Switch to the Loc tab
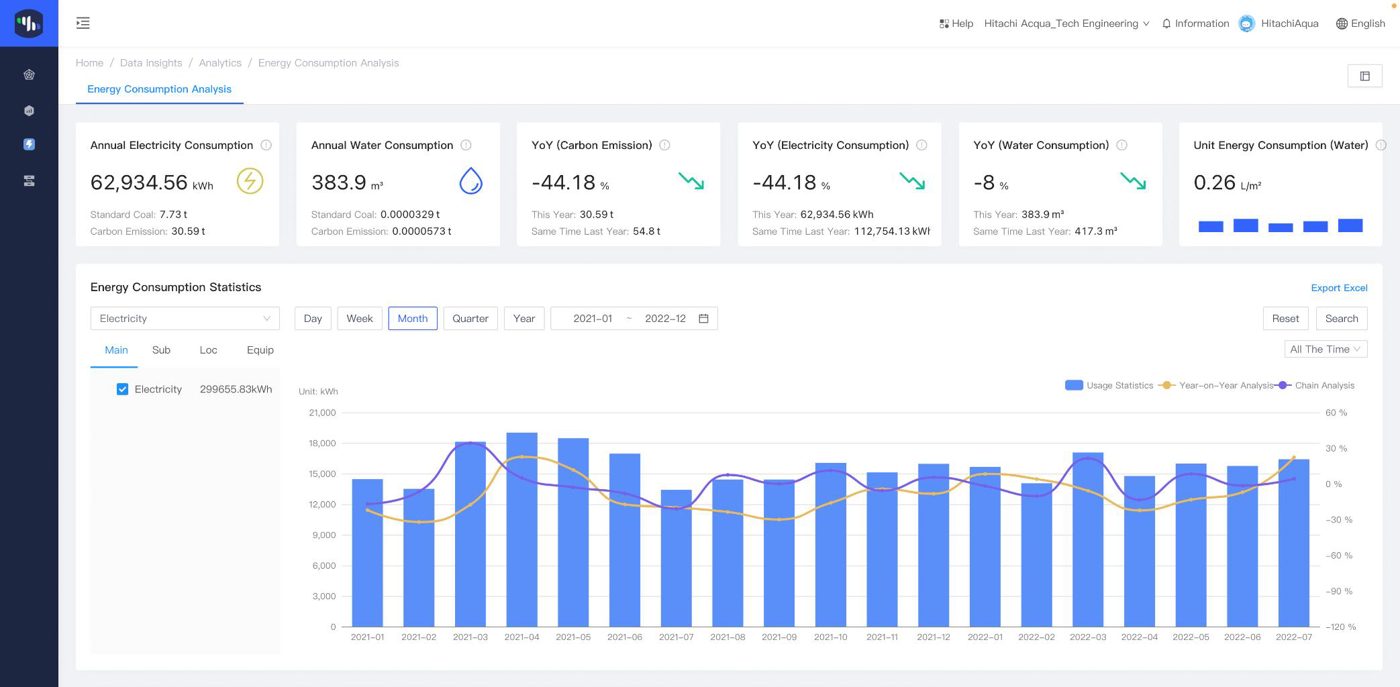 [x=208, y=350]
